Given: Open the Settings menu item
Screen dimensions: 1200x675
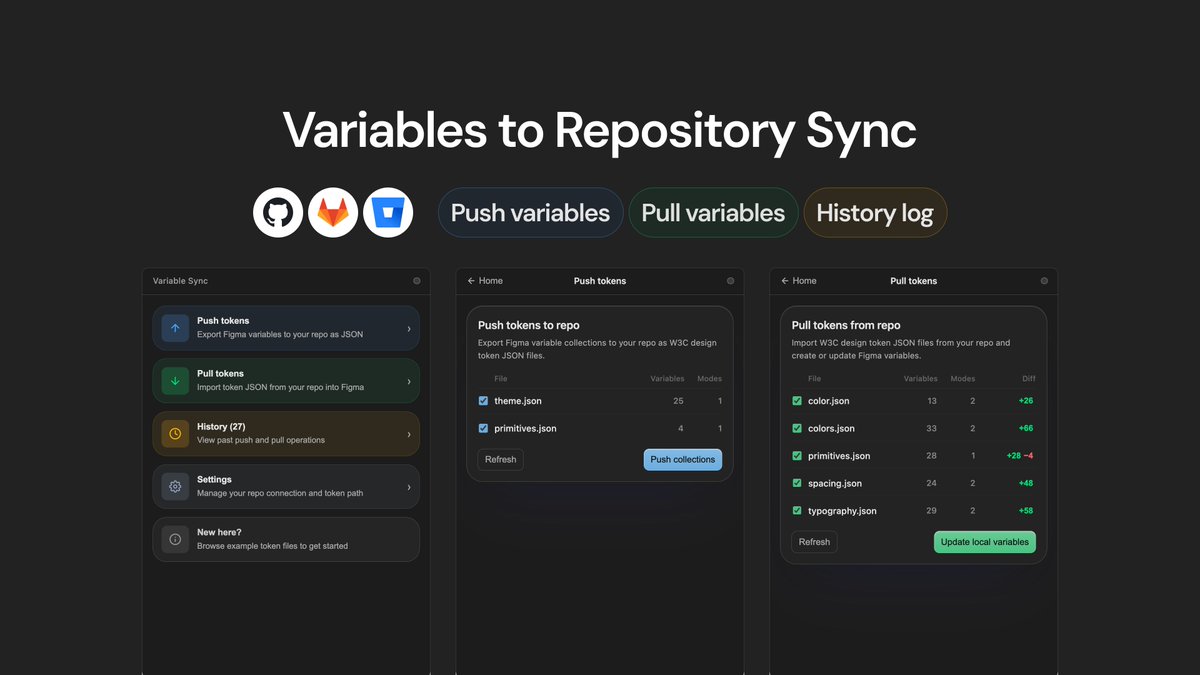Looking at the screenshot, I should (286, 487).
